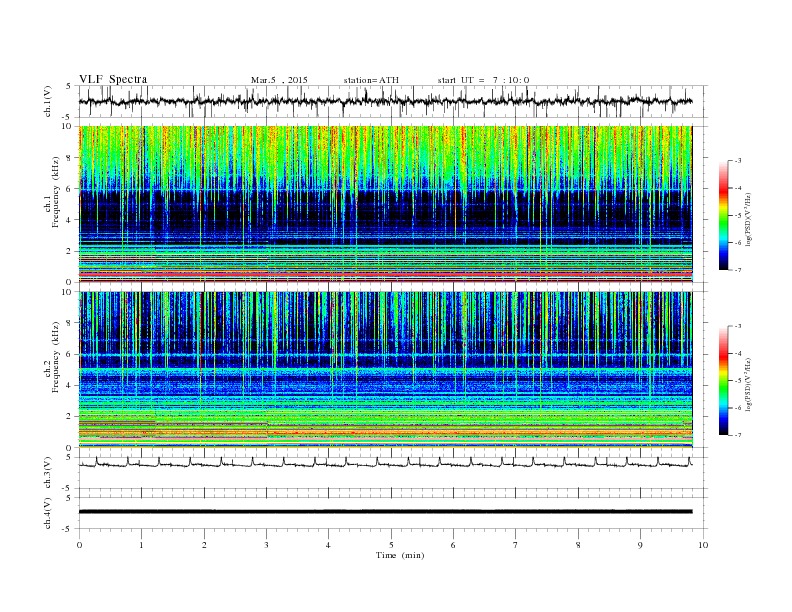Click the 8 kHz tick on ch.2 spectrogram
The height and width of the screenshot is (612, 792).
[x=69, y=323]
